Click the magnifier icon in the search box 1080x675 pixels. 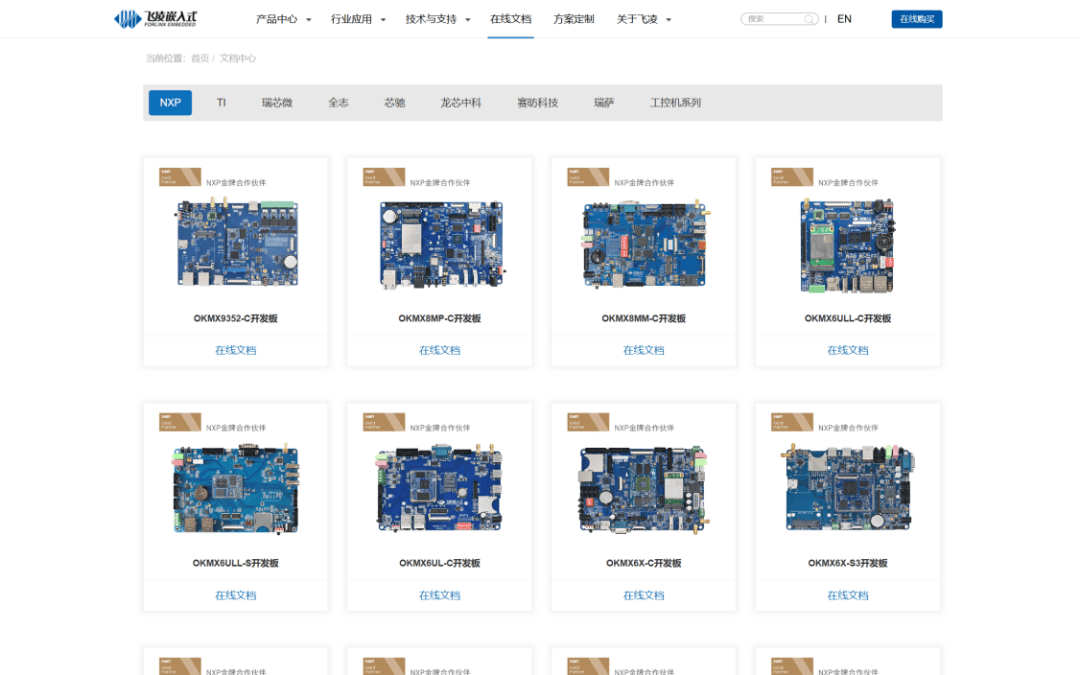pyautogui.click(x=809, y=19)
